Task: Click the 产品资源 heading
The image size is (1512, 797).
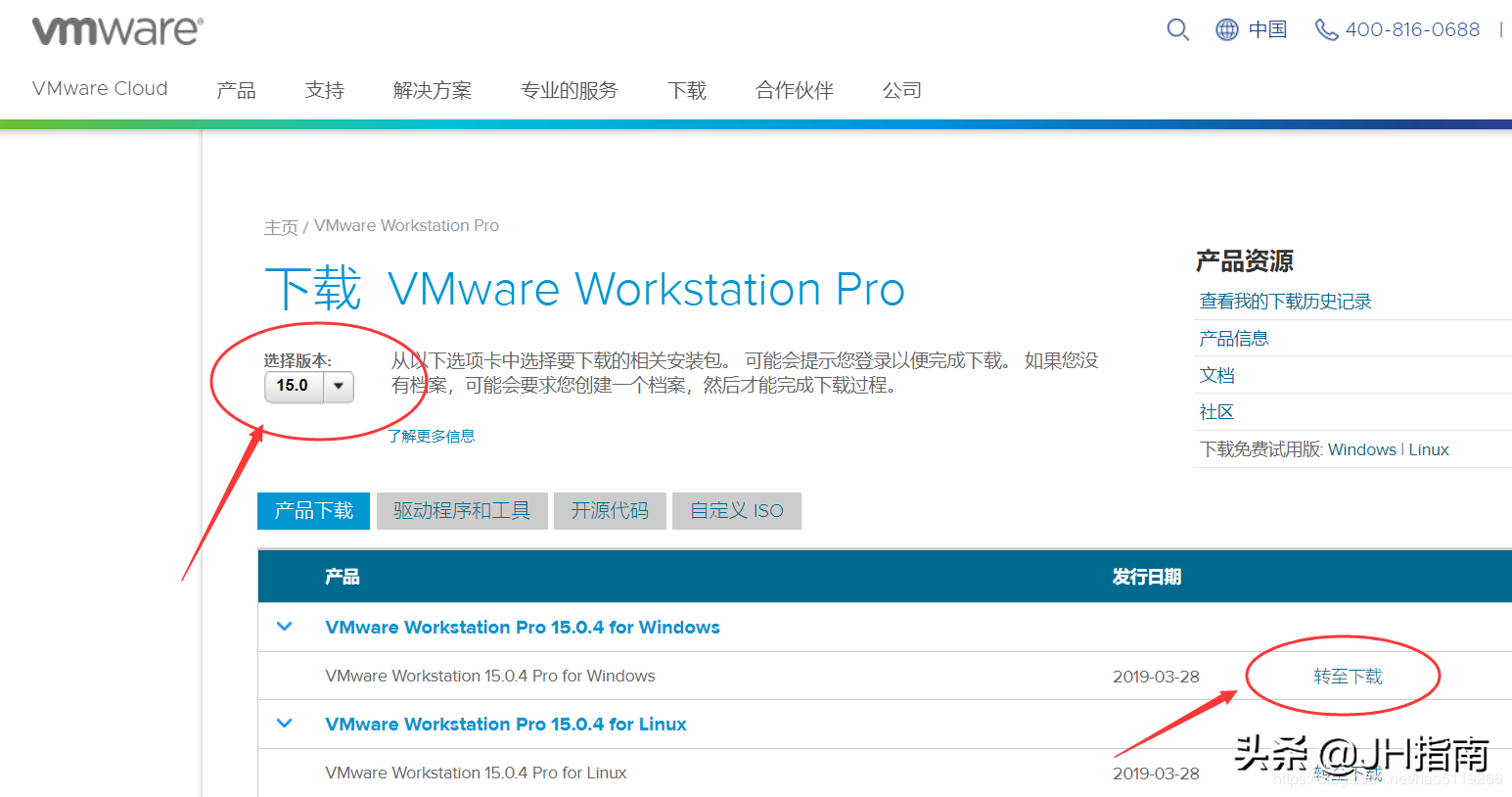Action: [x=1245, y=260]
